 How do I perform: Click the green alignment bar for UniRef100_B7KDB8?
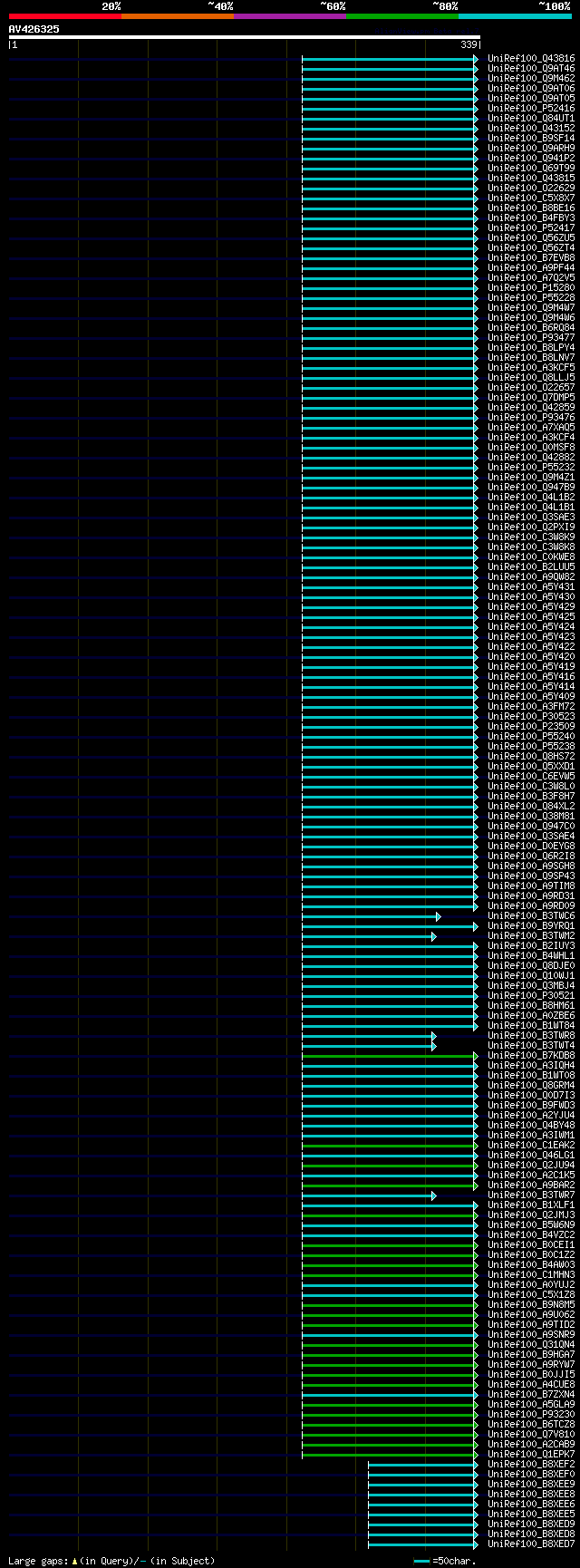(390, 1055)
